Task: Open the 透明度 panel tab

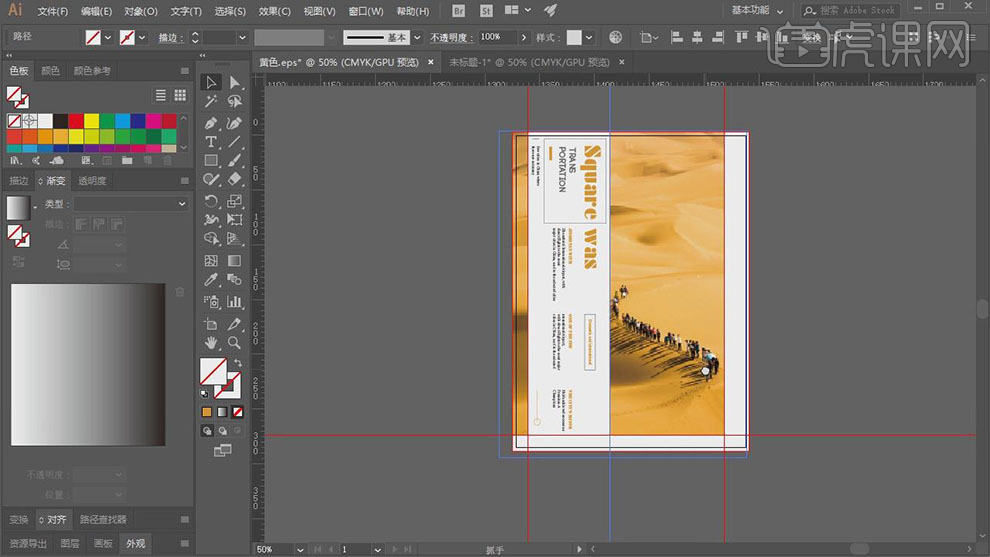Action: coord(91,181)
